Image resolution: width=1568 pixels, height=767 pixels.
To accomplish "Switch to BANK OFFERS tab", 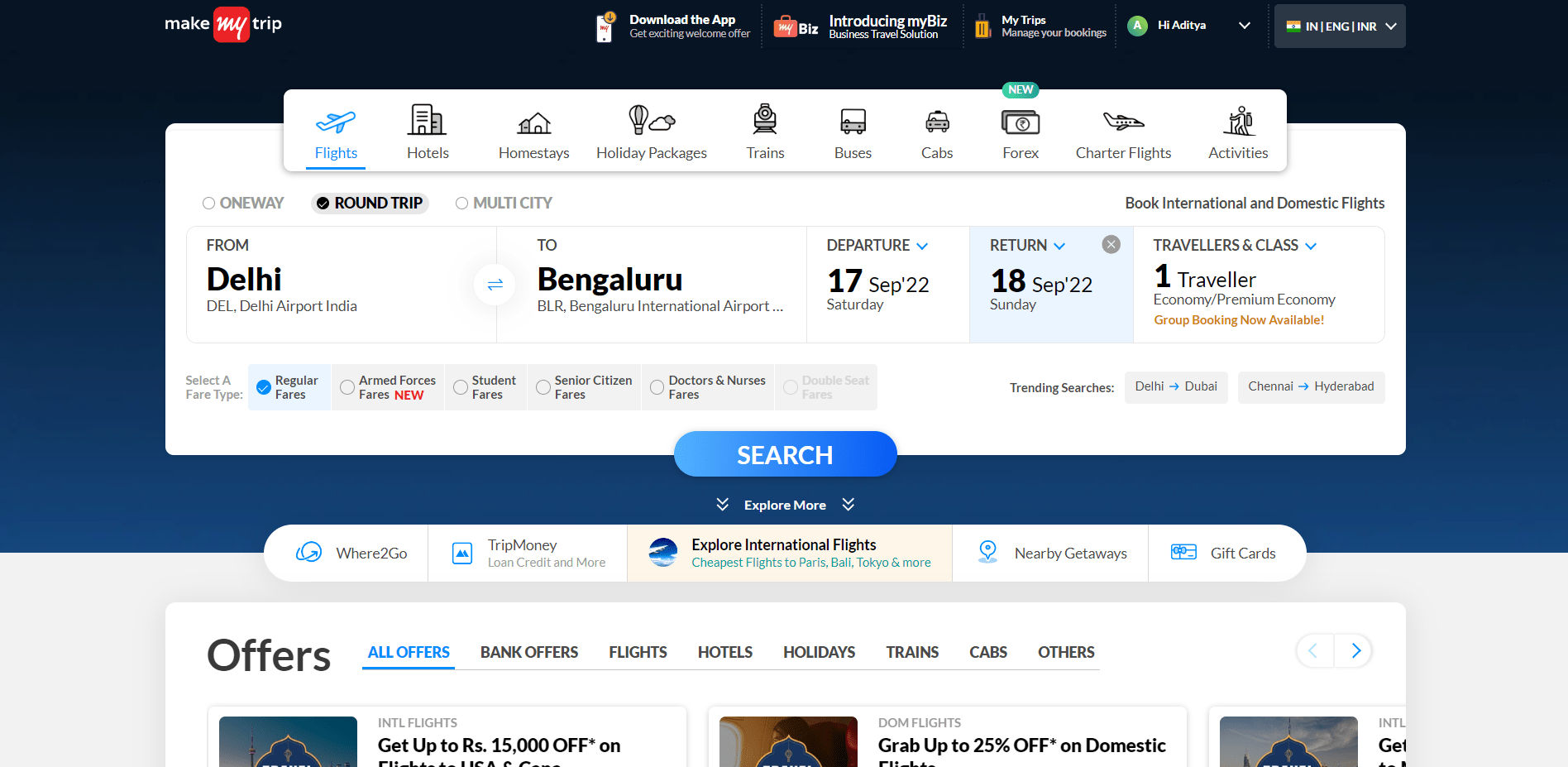I will (x=529, y=652).
